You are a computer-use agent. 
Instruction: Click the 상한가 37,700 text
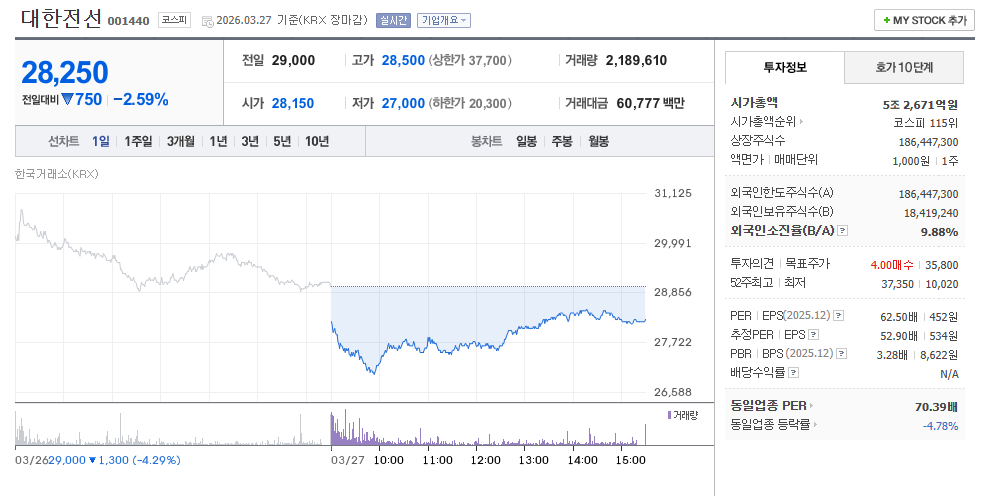pyautogui.click(x=470, y=61)
